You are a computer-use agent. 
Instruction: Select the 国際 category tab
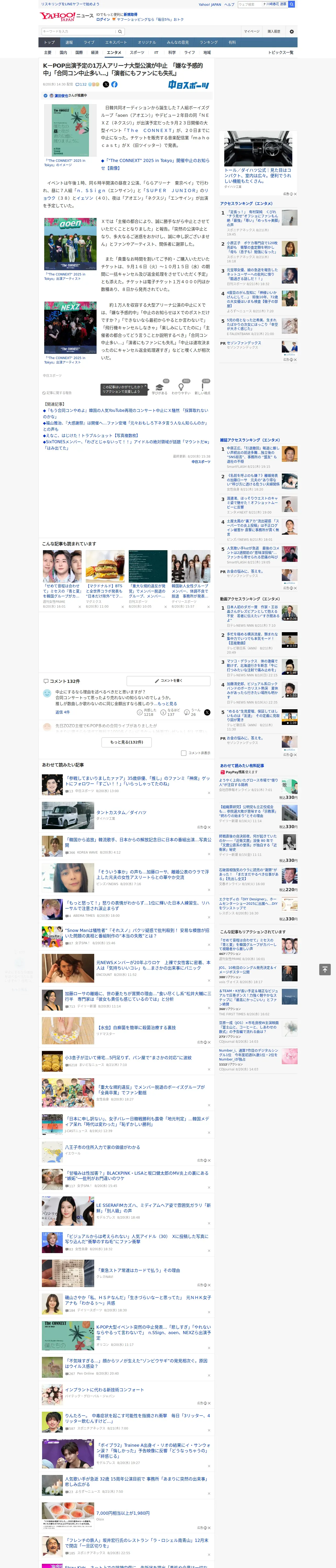[79, 53]
